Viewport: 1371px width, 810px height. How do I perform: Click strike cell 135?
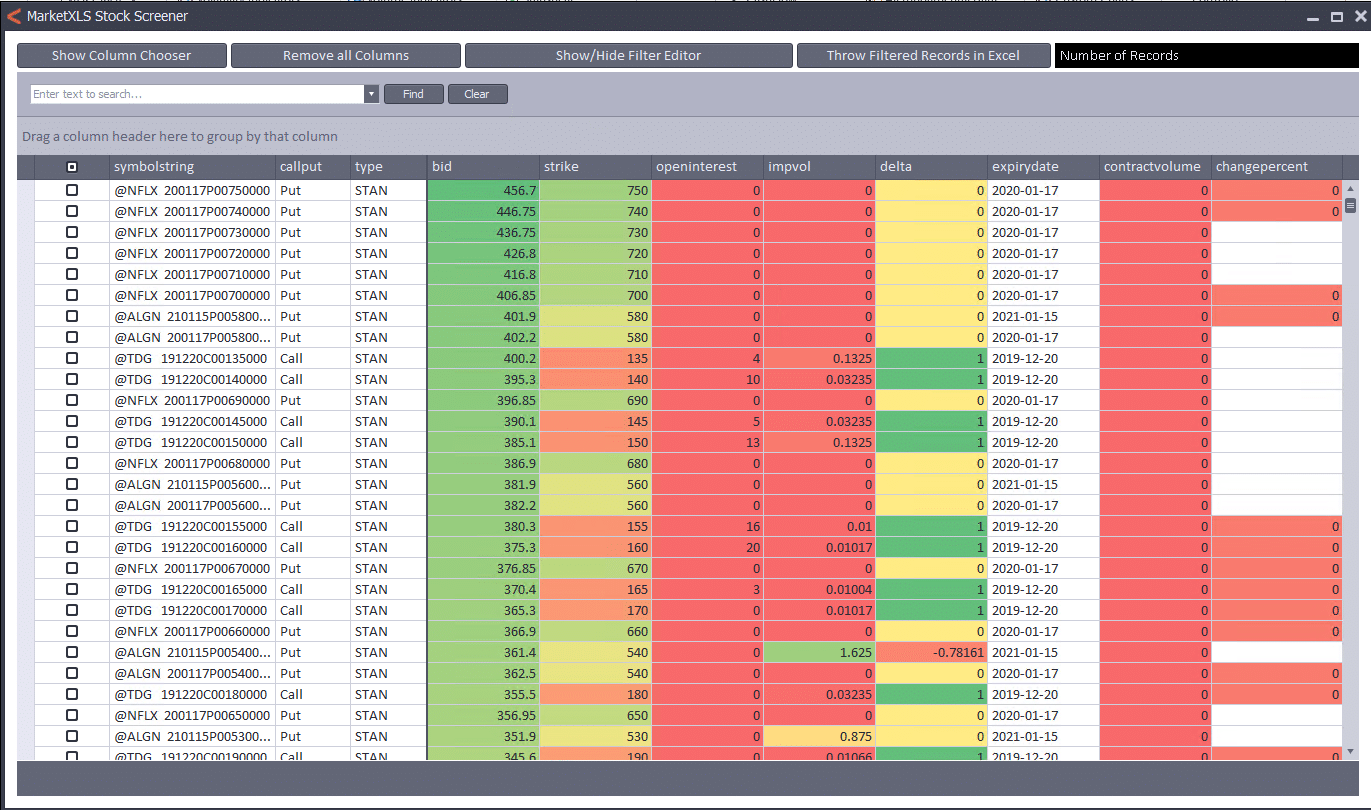[x=595, y=358]
